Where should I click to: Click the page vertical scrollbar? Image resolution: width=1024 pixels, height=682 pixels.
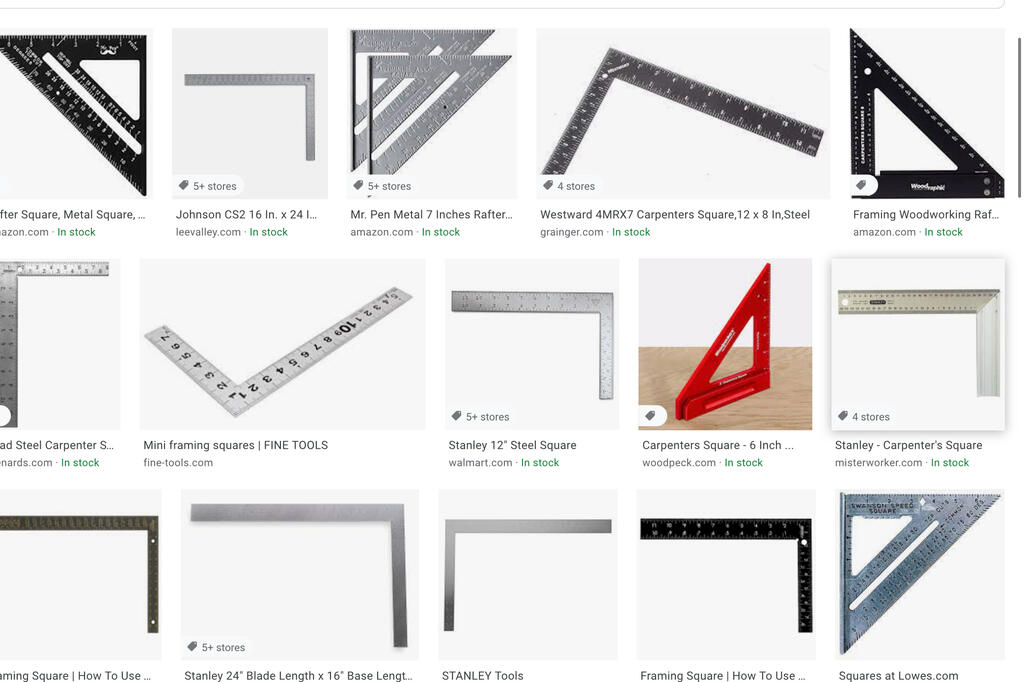(x=1019, y=118)
